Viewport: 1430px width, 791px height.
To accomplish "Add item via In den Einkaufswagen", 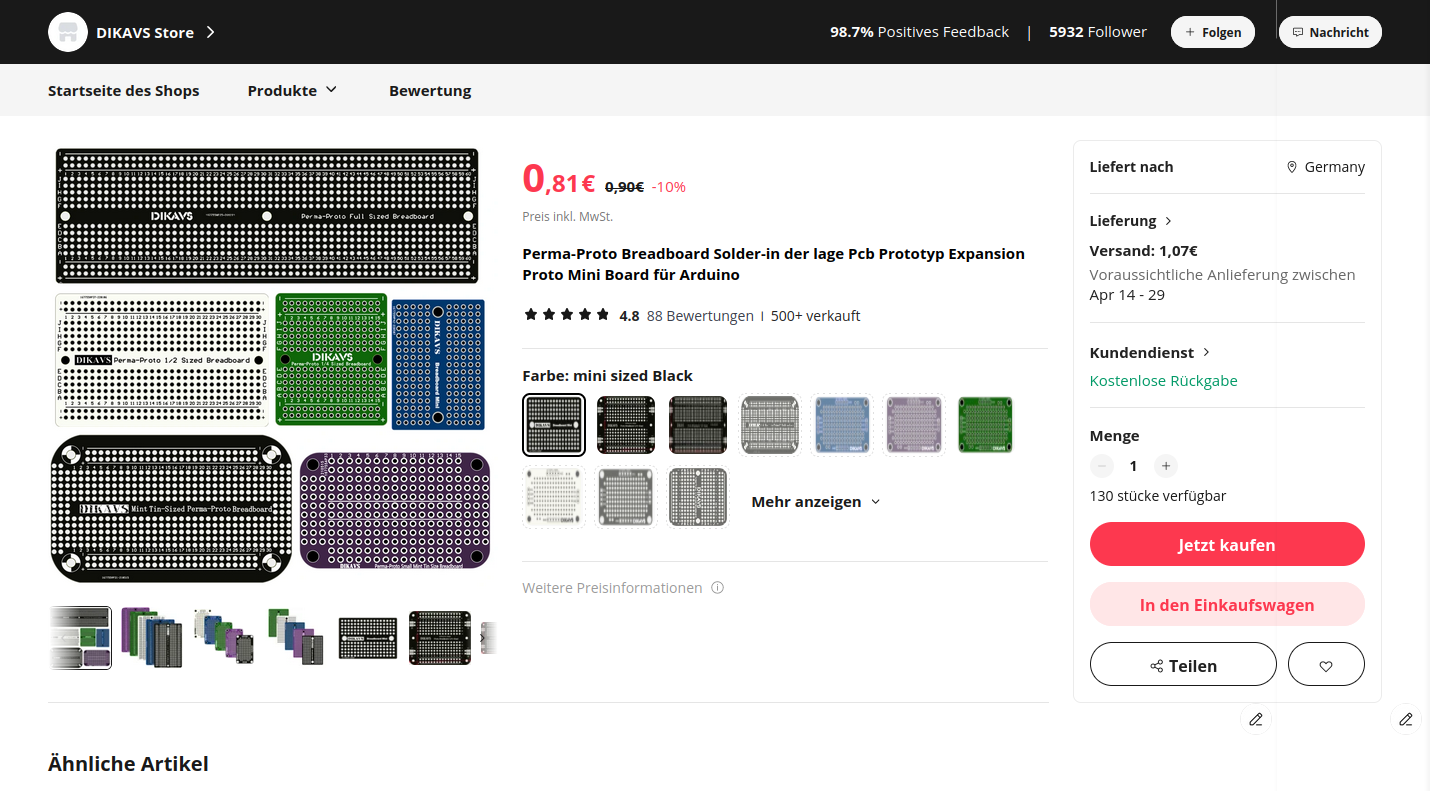I will coord(1227,605).
